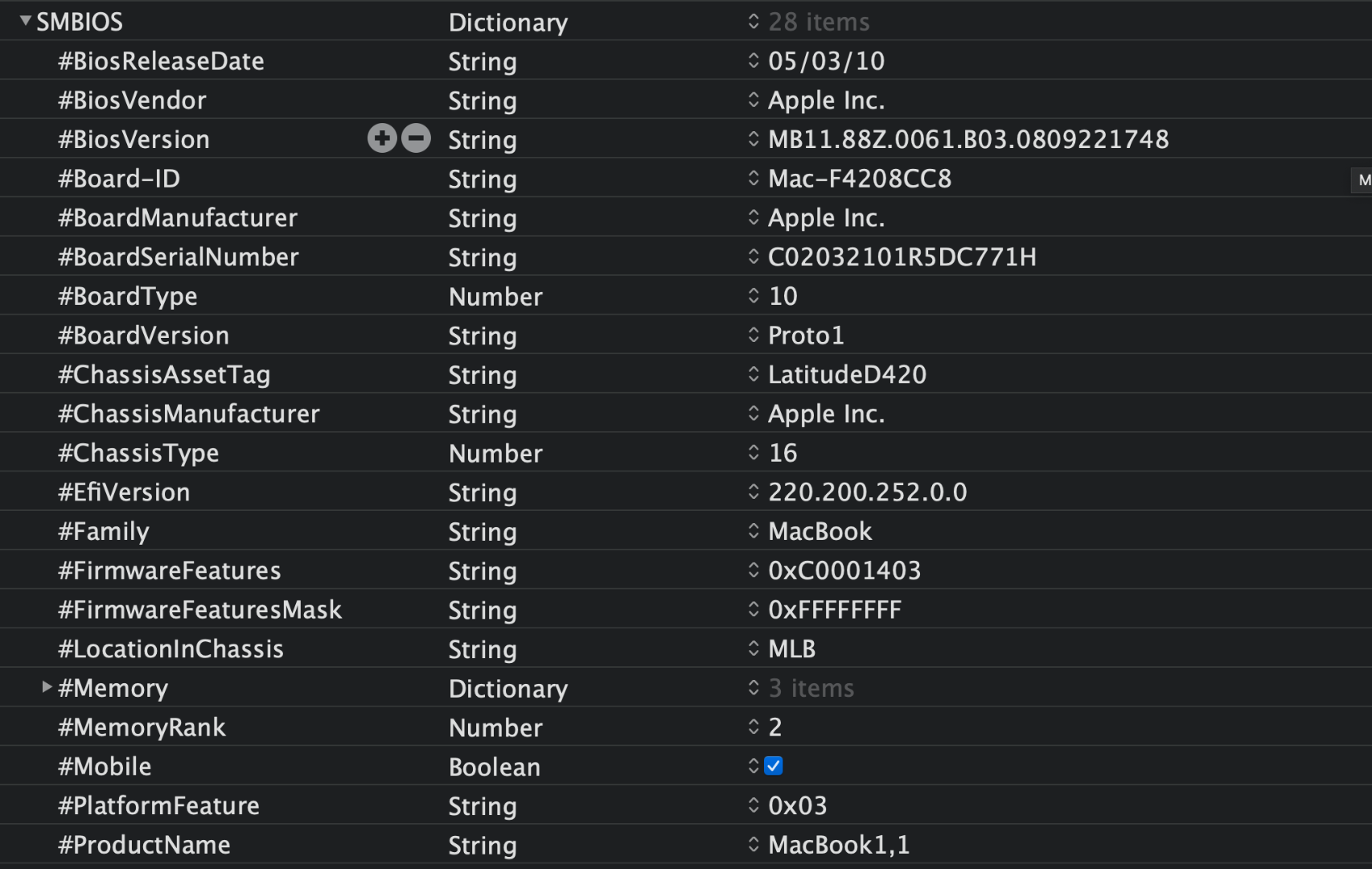This screenshot has height=869, width=1372.
Task: Open type stepper for #BiosReleaseDate row
Action: 753,61
